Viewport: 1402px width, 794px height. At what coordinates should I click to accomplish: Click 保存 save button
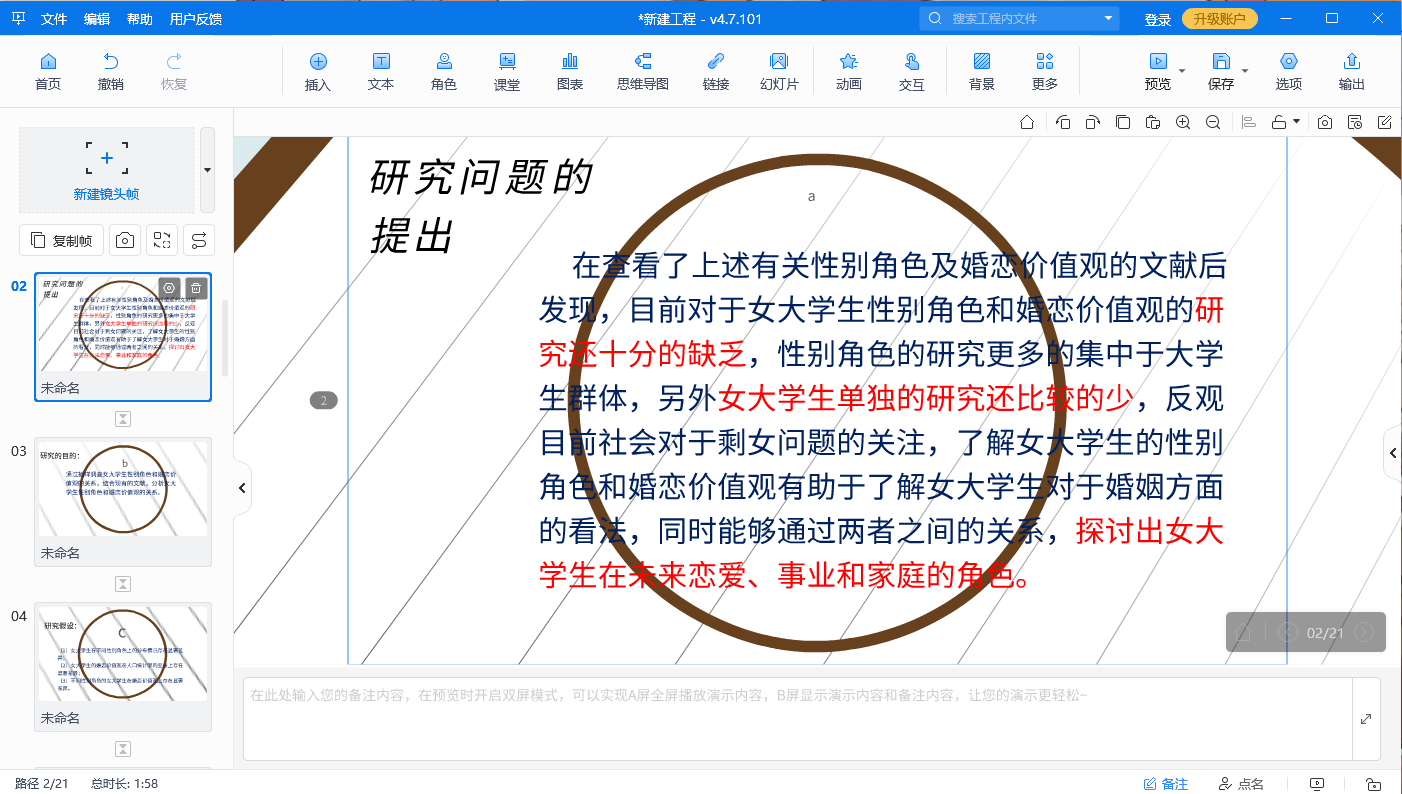pyautogui.click(x=1221, y=71)
